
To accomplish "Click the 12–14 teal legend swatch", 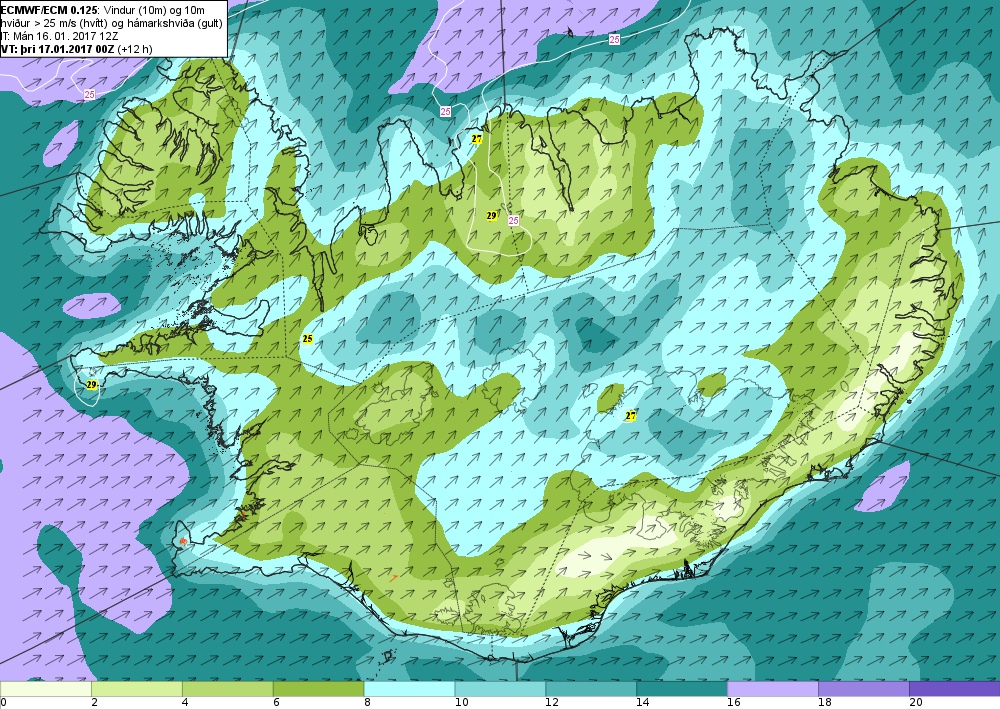I will pos(591,689).
